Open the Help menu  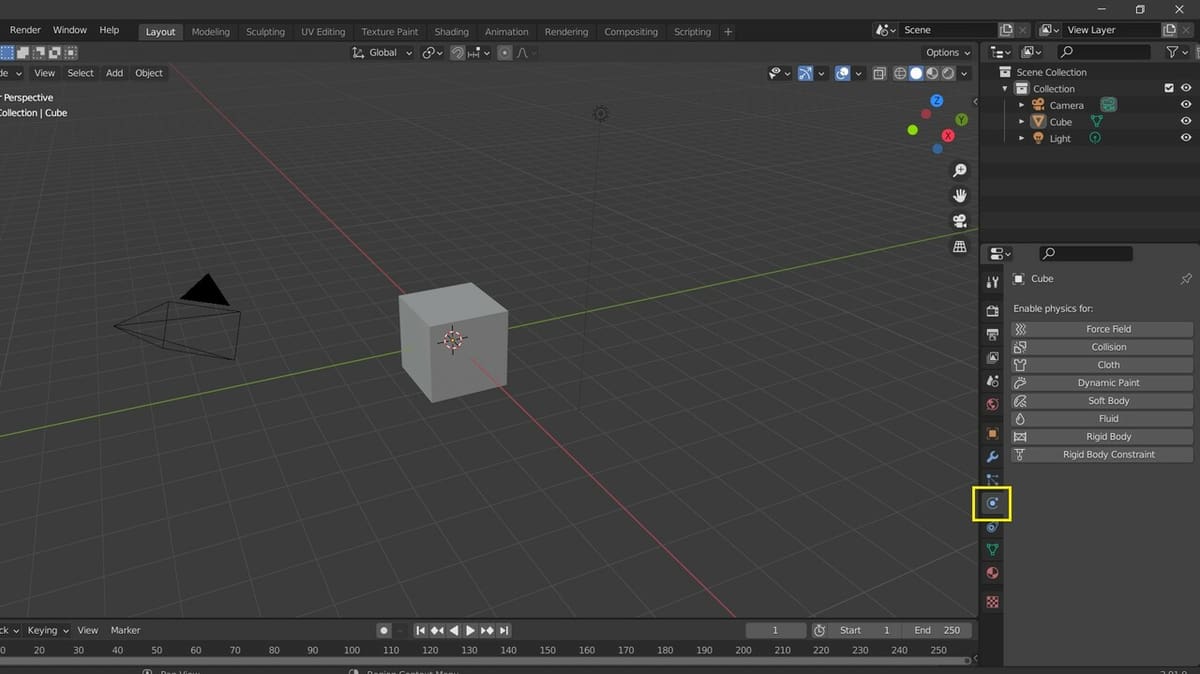(x=109, y=30)
